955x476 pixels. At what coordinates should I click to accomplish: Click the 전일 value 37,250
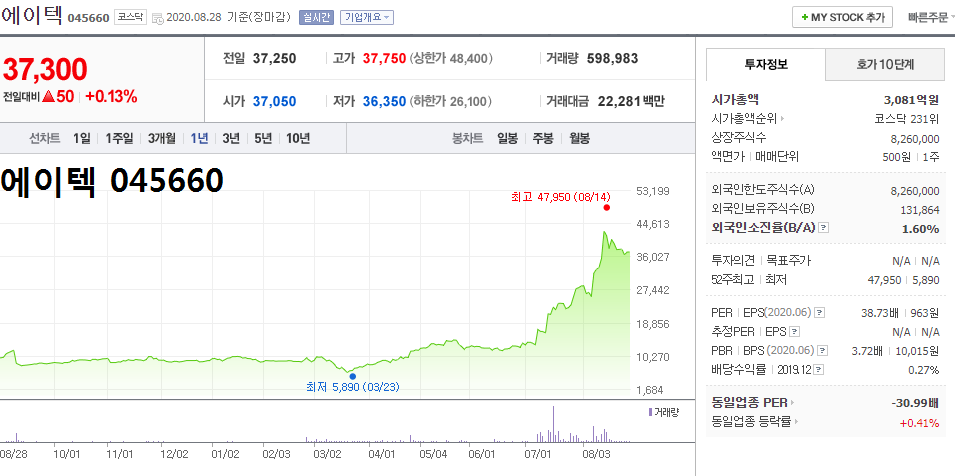click(274, 58)
